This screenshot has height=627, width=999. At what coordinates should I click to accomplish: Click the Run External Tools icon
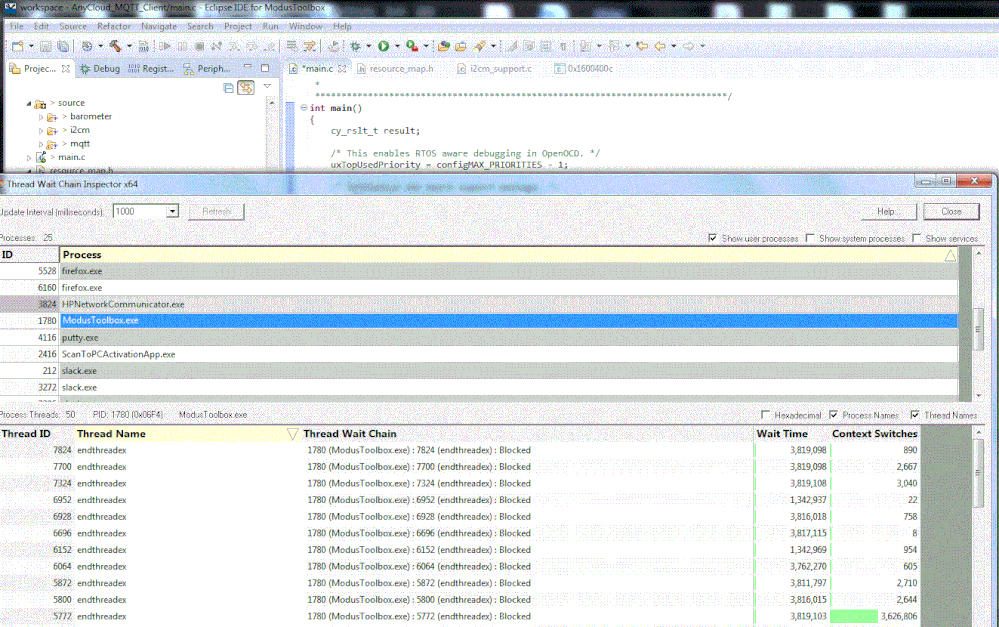pos(412,46)
